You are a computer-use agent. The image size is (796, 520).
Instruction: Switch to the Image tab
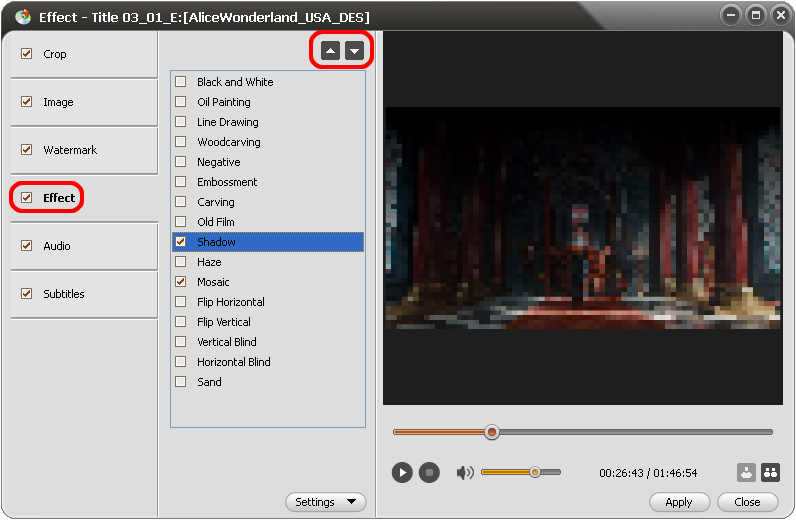point(84,102)
